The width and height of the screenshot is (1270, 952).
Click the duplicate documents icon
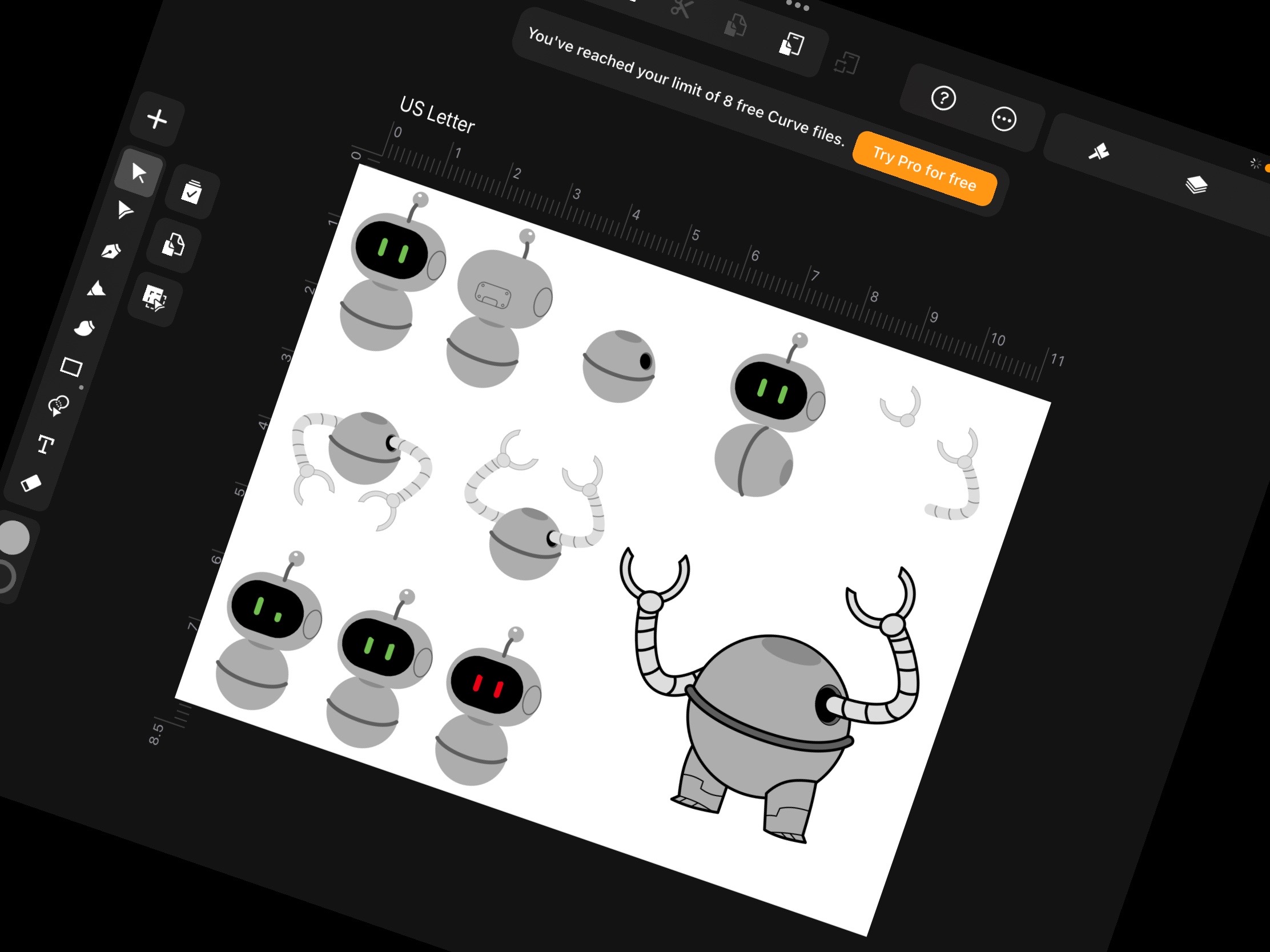coord(174,244)
